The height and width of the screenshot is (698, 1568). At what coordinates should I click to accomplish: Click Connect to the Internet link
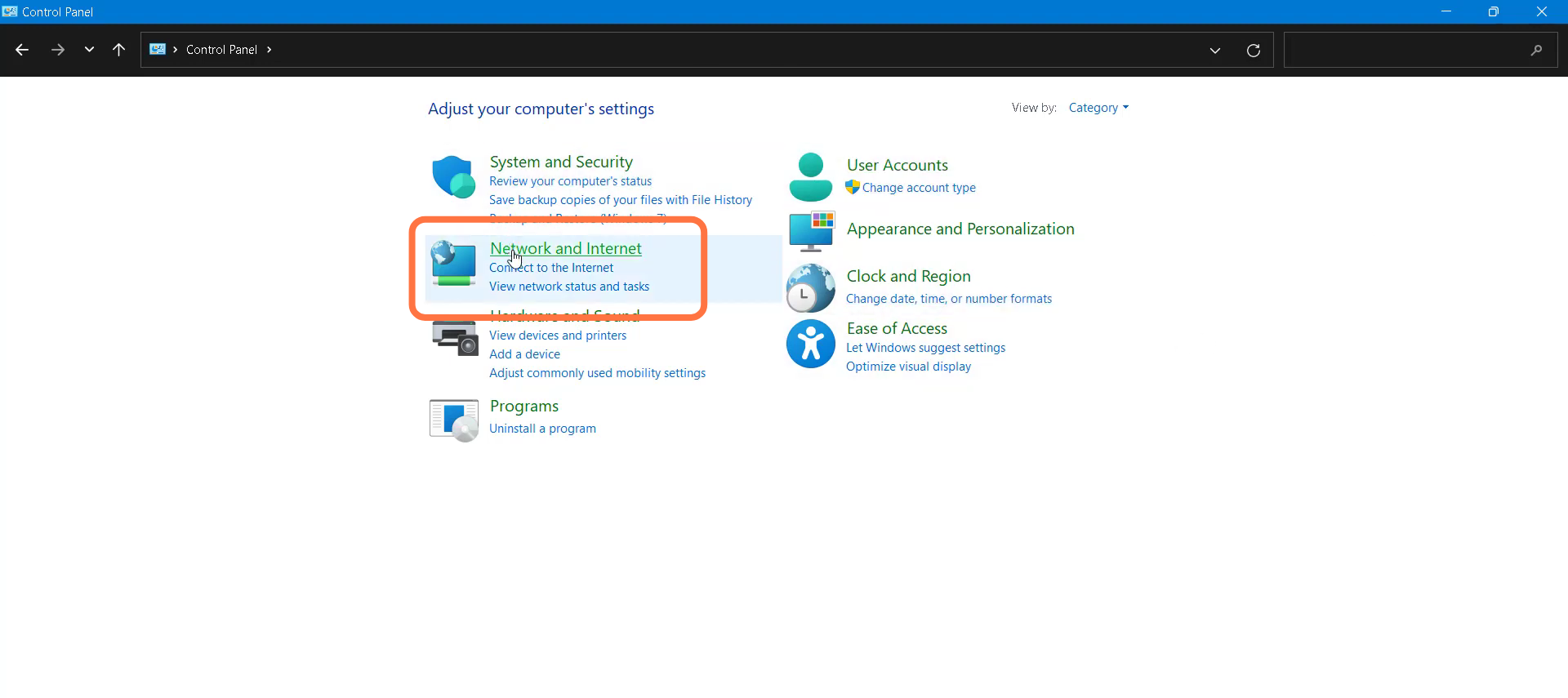click(551, 268)
